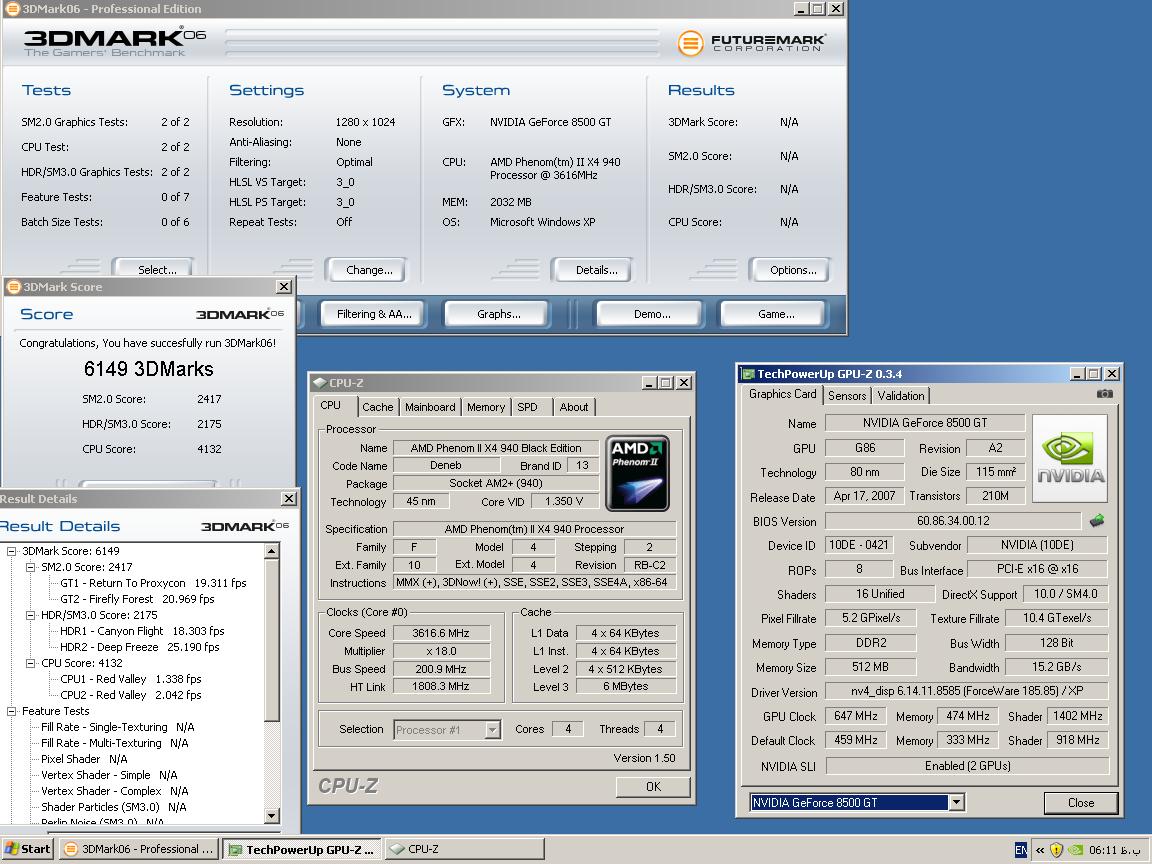Click the Details... button under System

click(592, 270)
